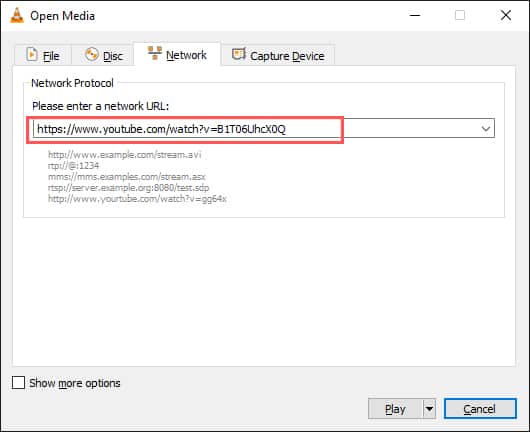
Task: Open the Disc tab label
Action: pyautogui.click(x=113, y=56)
